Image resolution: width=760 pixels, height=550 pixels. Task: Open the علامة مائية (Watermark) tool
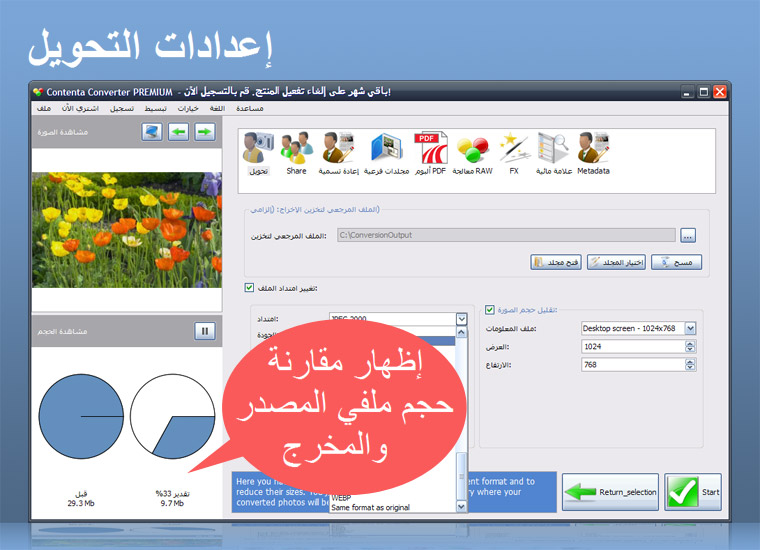(x=554, y=153)
